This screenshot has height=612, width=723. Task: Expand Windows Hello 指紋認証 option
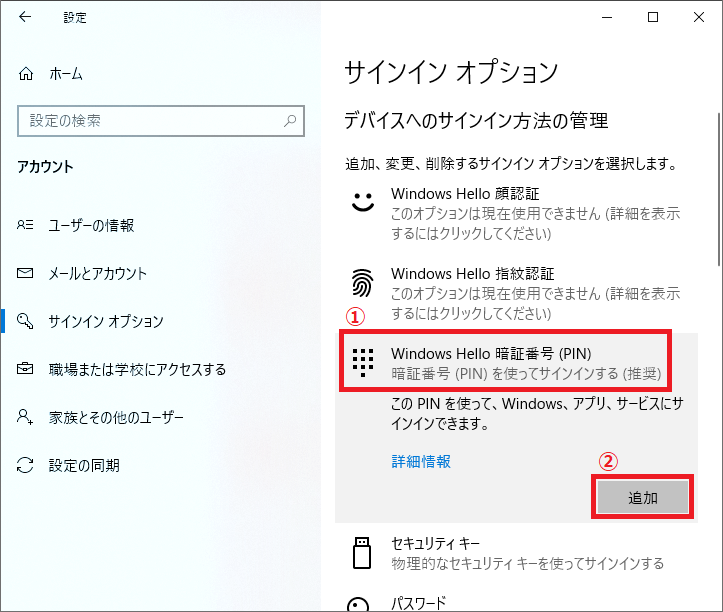coord(516,293)
